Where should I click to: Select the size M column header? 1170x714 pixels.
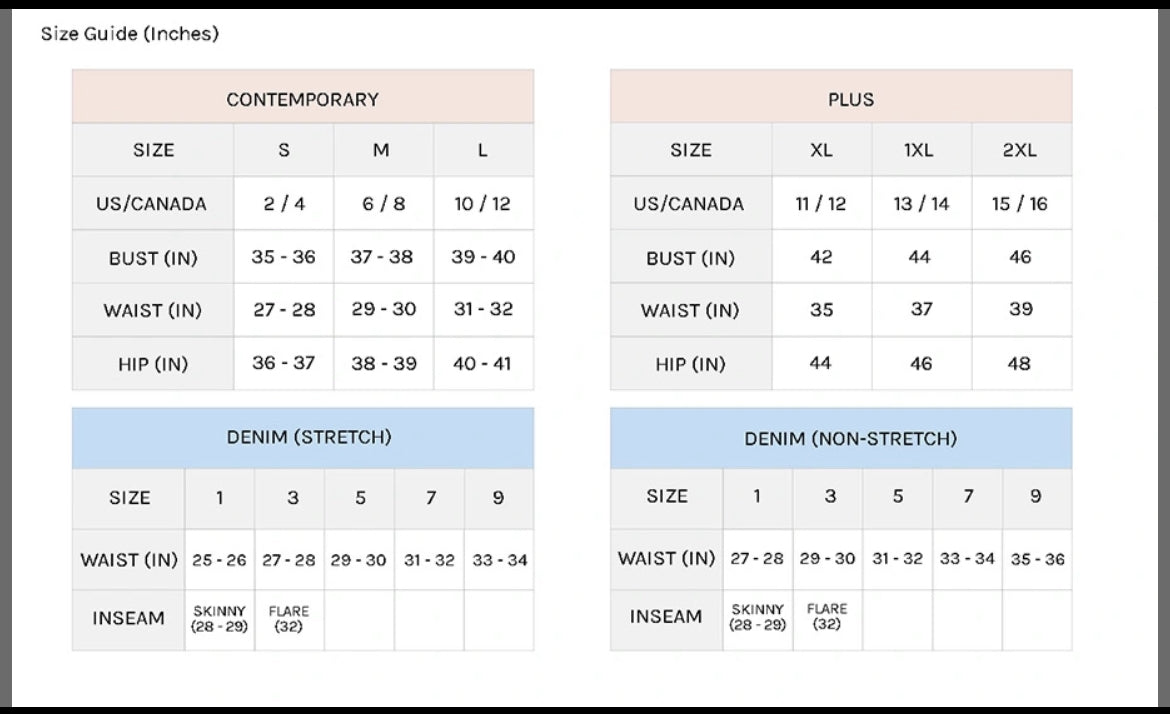tap(381, 150)
